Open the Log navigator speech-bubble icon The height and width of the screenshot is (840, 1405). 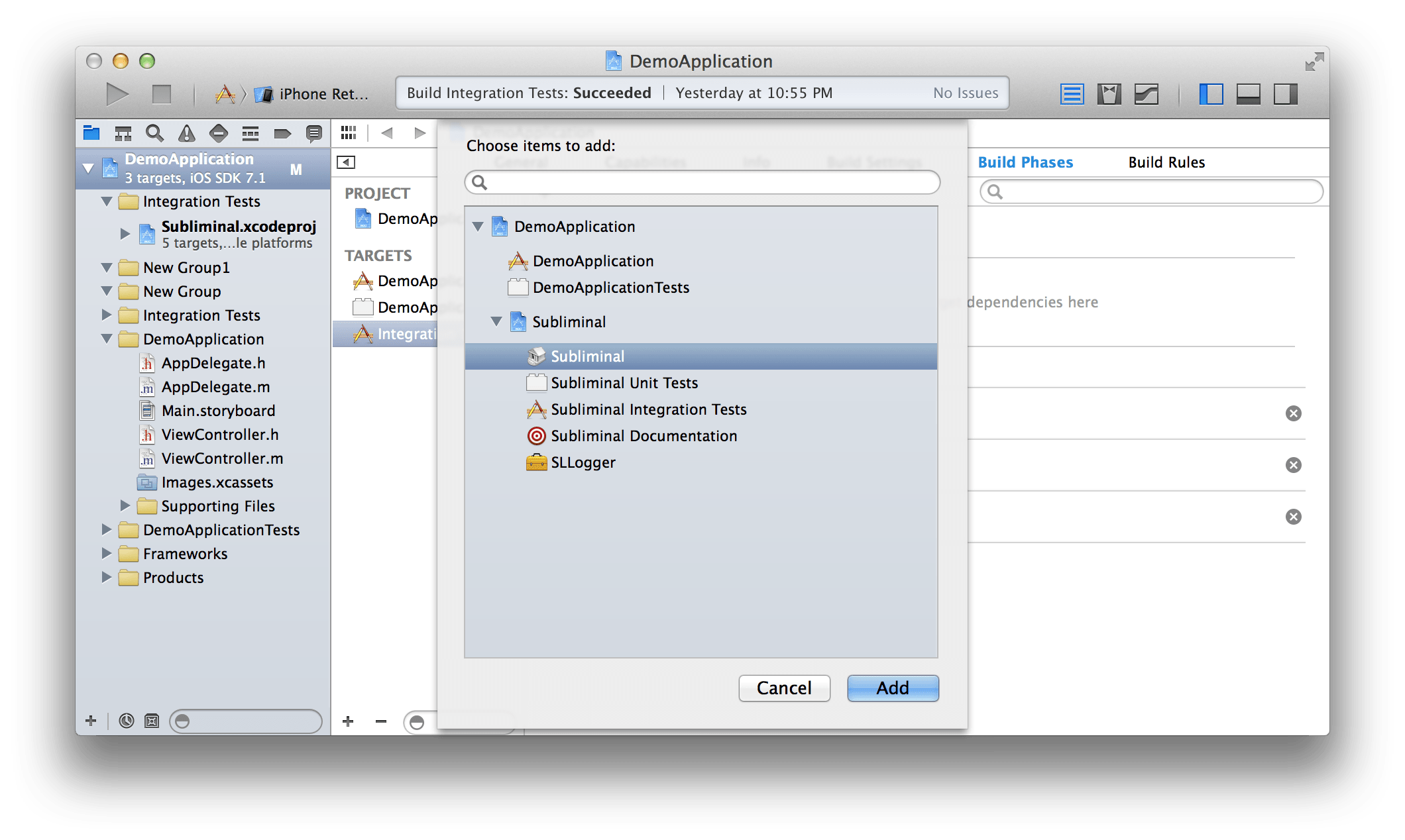click(314, 133)
